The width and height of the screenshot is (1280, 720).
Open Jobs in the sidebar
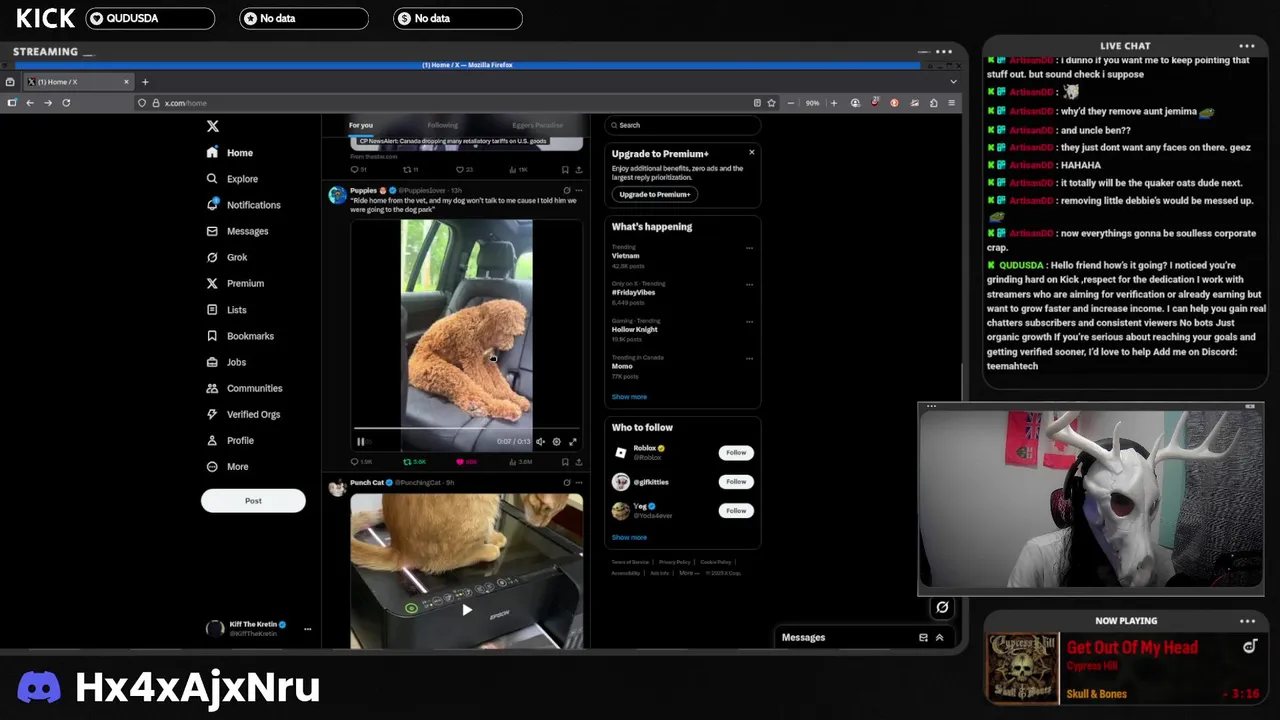(x=226, y=362)
